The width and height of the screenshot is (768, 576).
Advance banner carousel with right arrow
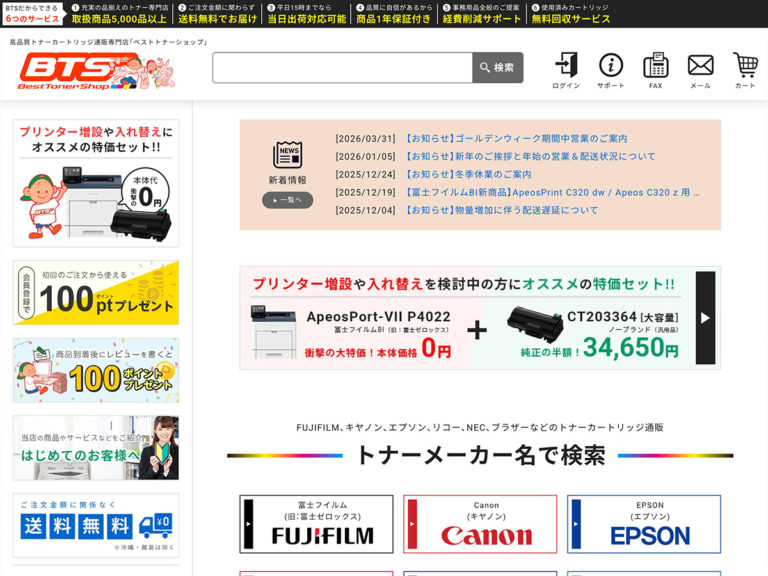[705, 318]
